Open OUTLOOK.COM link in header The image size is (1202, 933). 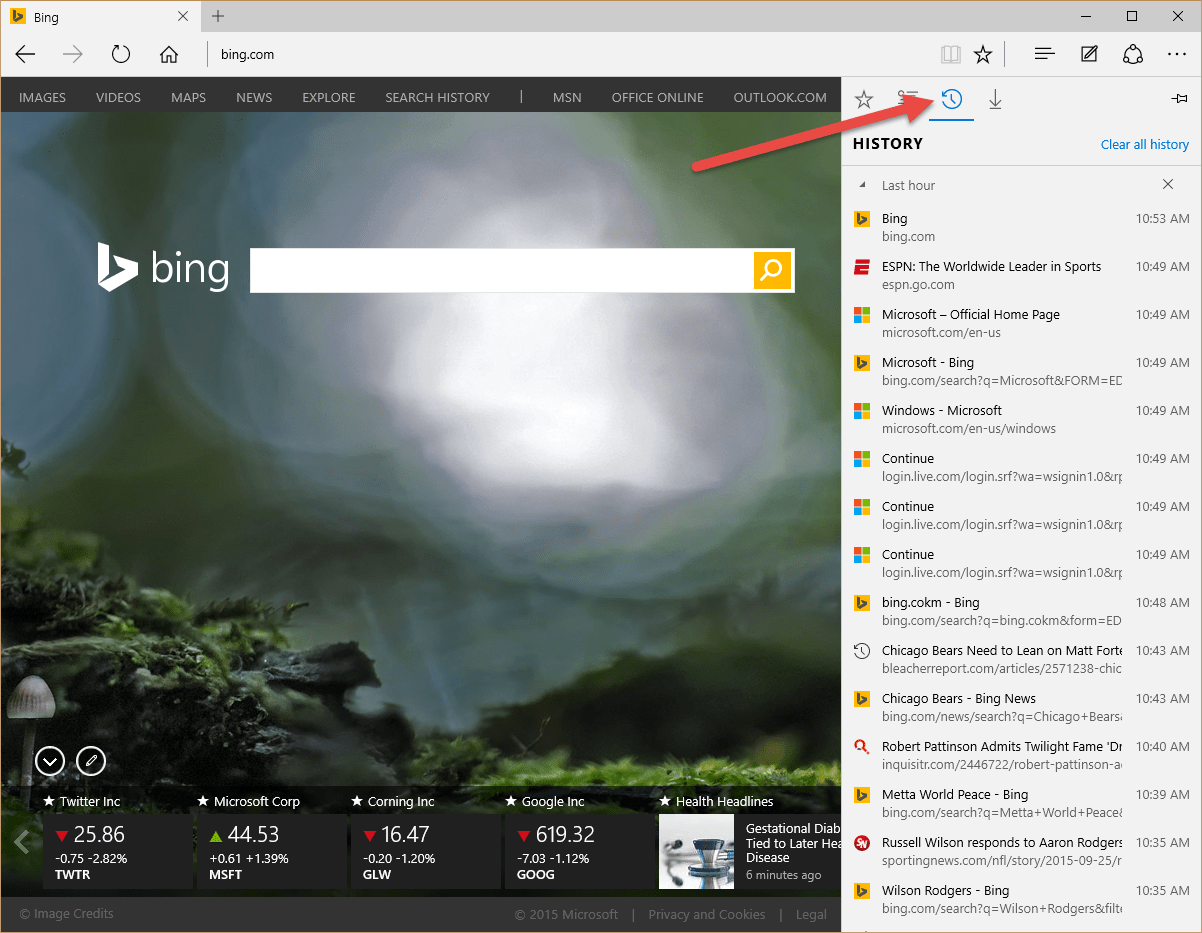pyautogui.click(x=780, y=98)
